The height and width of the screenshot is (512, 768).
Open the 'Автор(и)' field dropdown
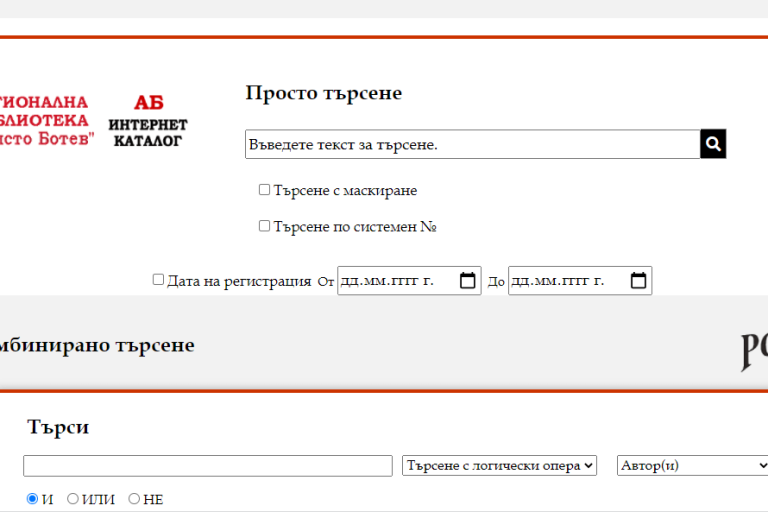pos(692,466)
